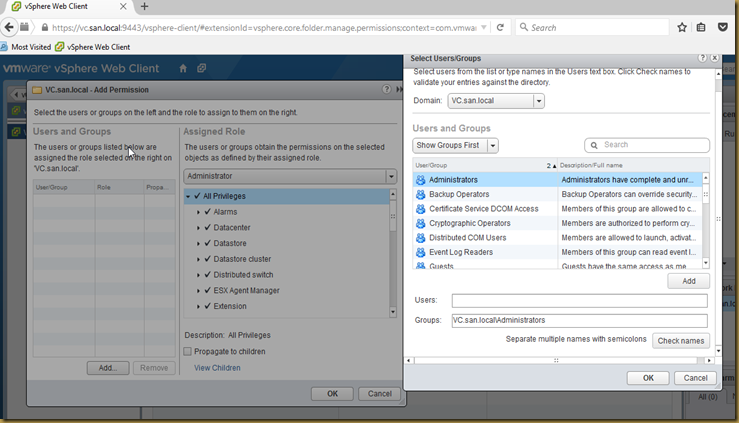Viewport: 739px width, 423px height.
Task: Open the Administrator role dropdown
Action: pyautogui.click(x=290, y=176)
